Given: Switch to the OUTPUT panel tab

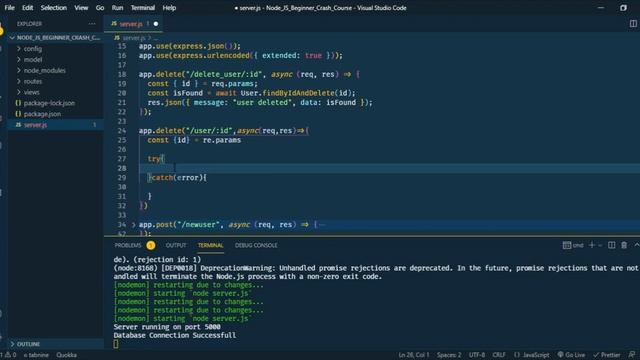Looking at the screenshot, I should pos(176,245).
